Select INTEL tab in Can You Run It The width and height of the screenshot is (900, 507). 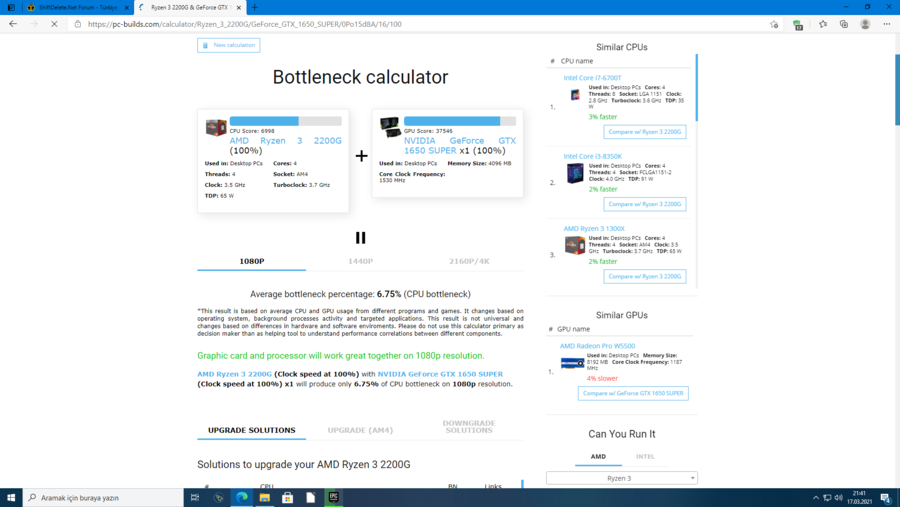(645, 457)
